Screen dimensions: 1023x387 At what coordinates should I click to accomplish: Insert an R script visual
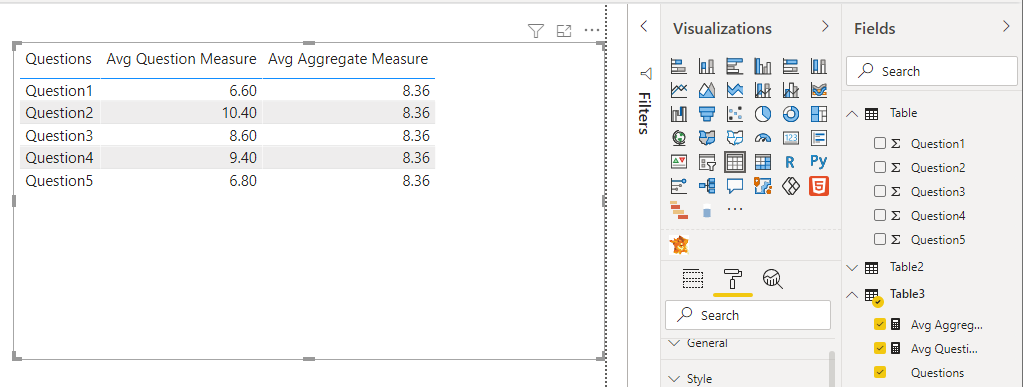tap(791, 162)
